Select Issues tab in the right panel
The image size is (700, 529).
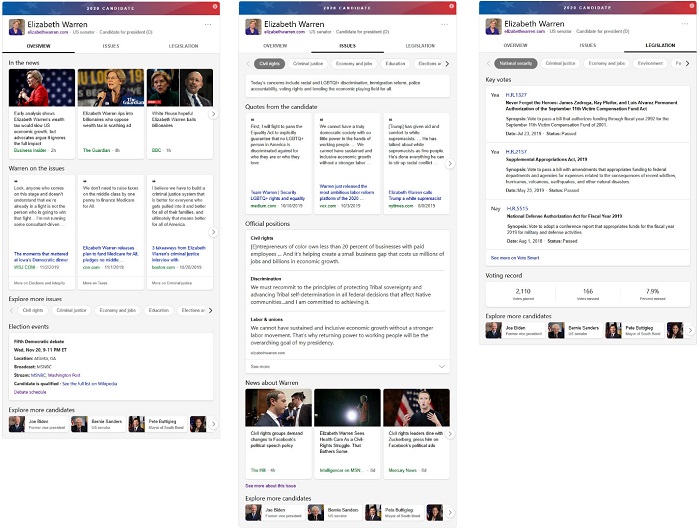coord(588,46)
